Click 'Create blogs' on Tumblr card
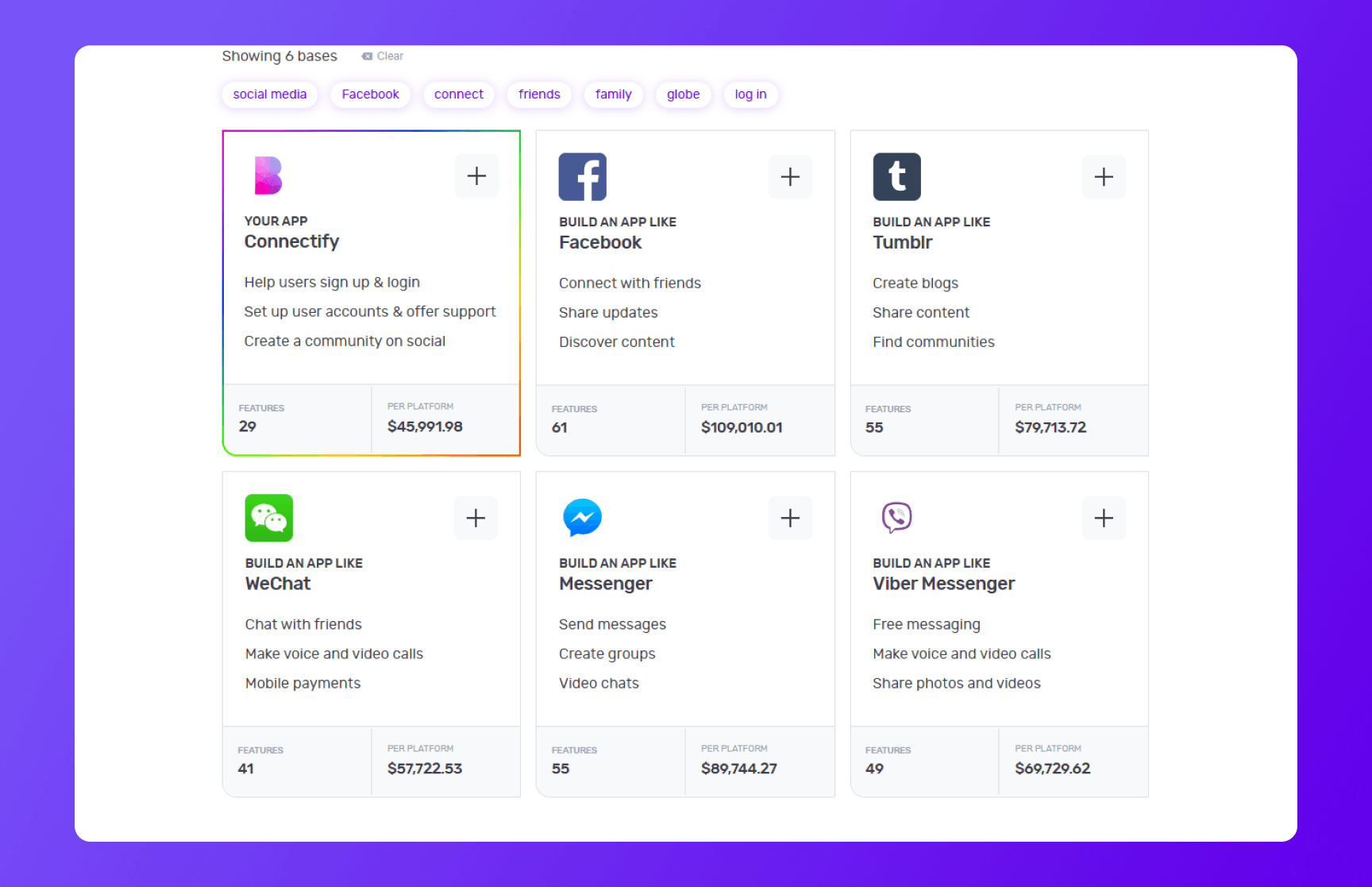 pyautogui.click(x=915, y=283)
